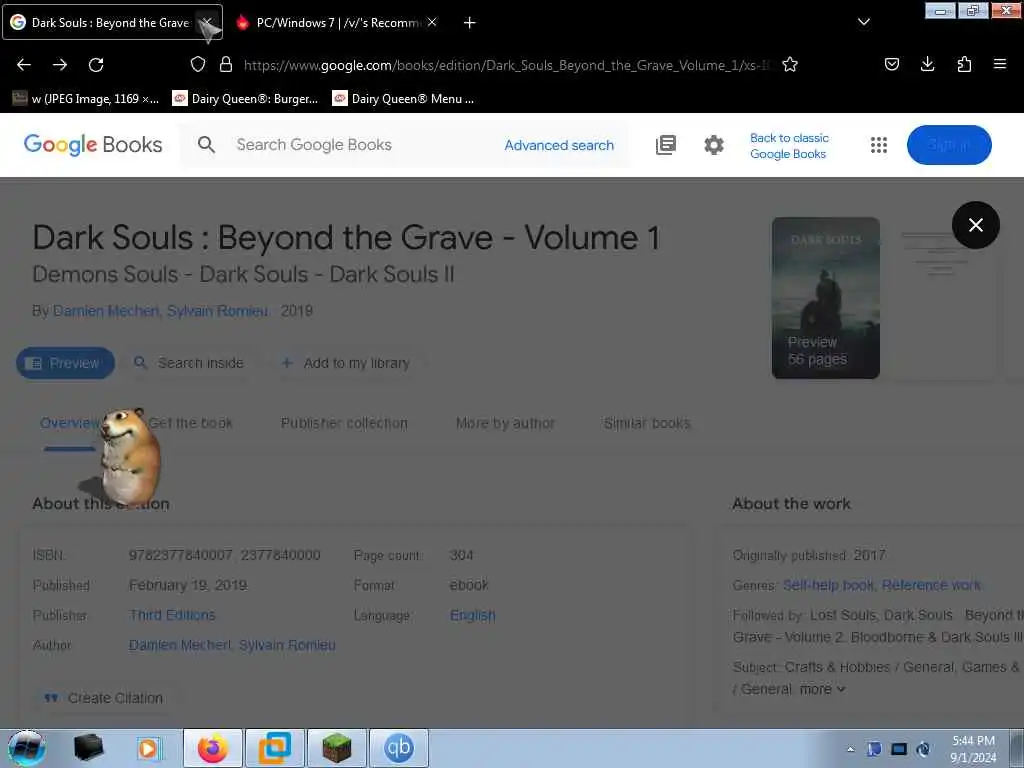Screen dimensions: 1024x768
Task: Open the Firefox downloads panel
Action: tap(927, 64)
